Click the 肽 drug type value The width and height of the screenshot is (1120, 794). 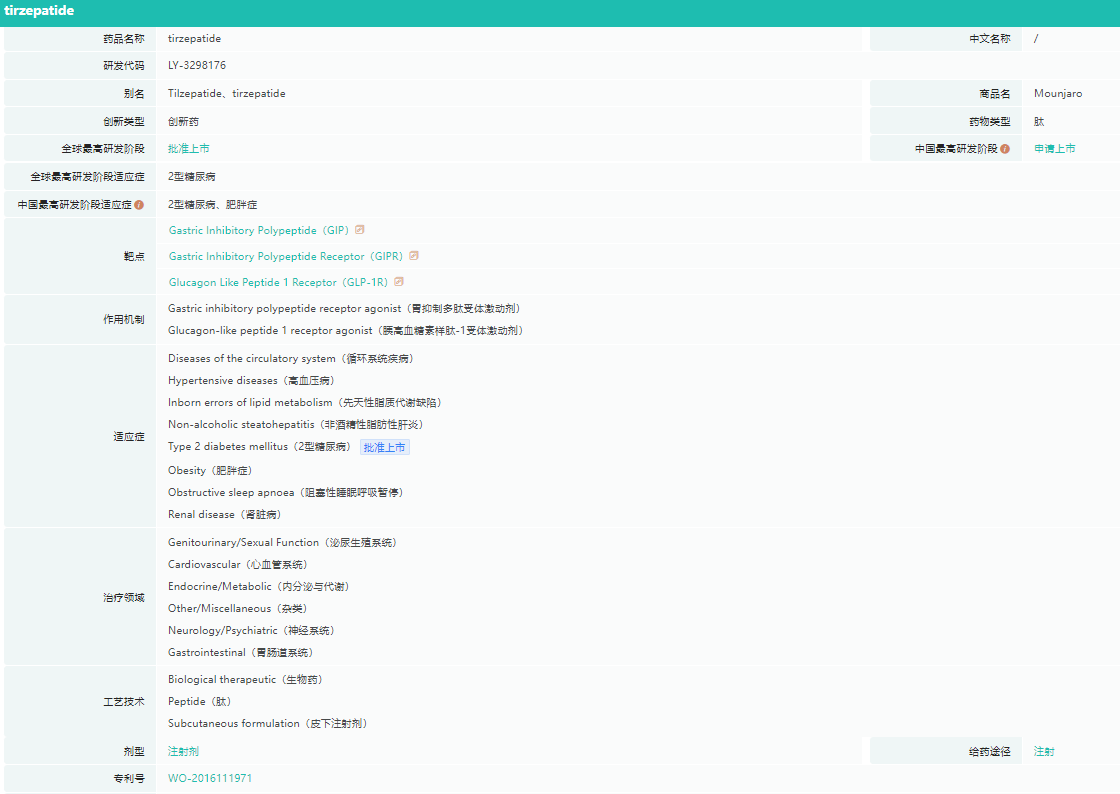coord(1039,121)
